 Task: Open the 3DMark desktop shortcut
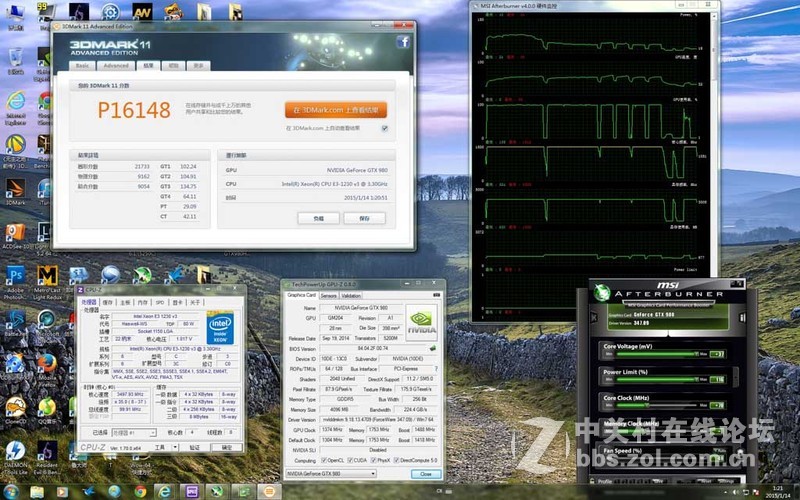tap(15, 188)
